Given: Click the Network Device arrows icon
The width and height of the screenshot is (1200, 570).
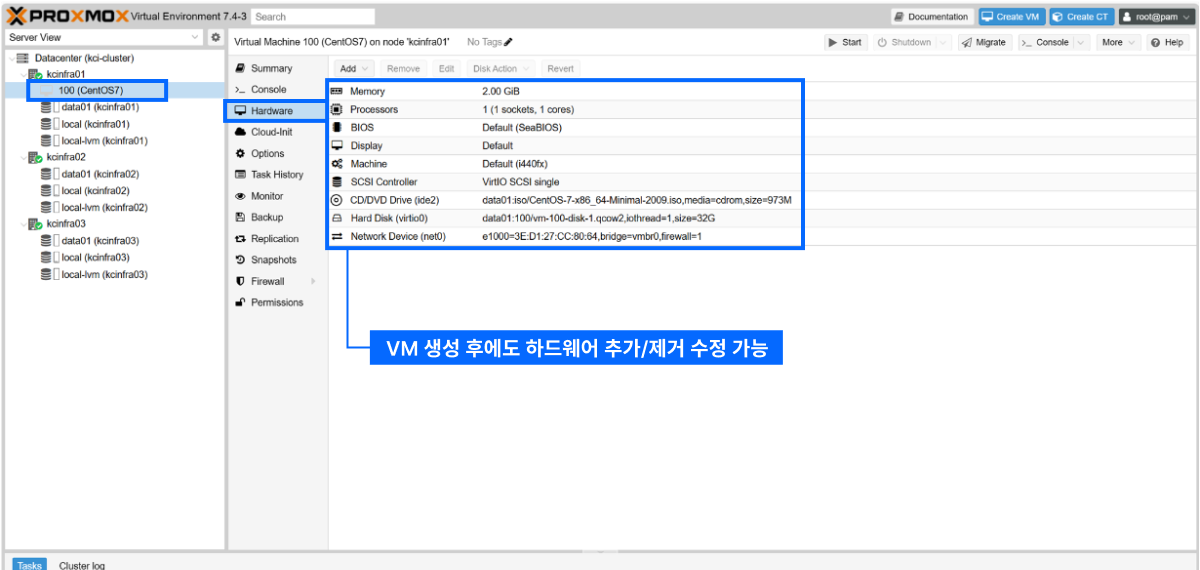Looking at the screenshot, I should pos(337,237).
